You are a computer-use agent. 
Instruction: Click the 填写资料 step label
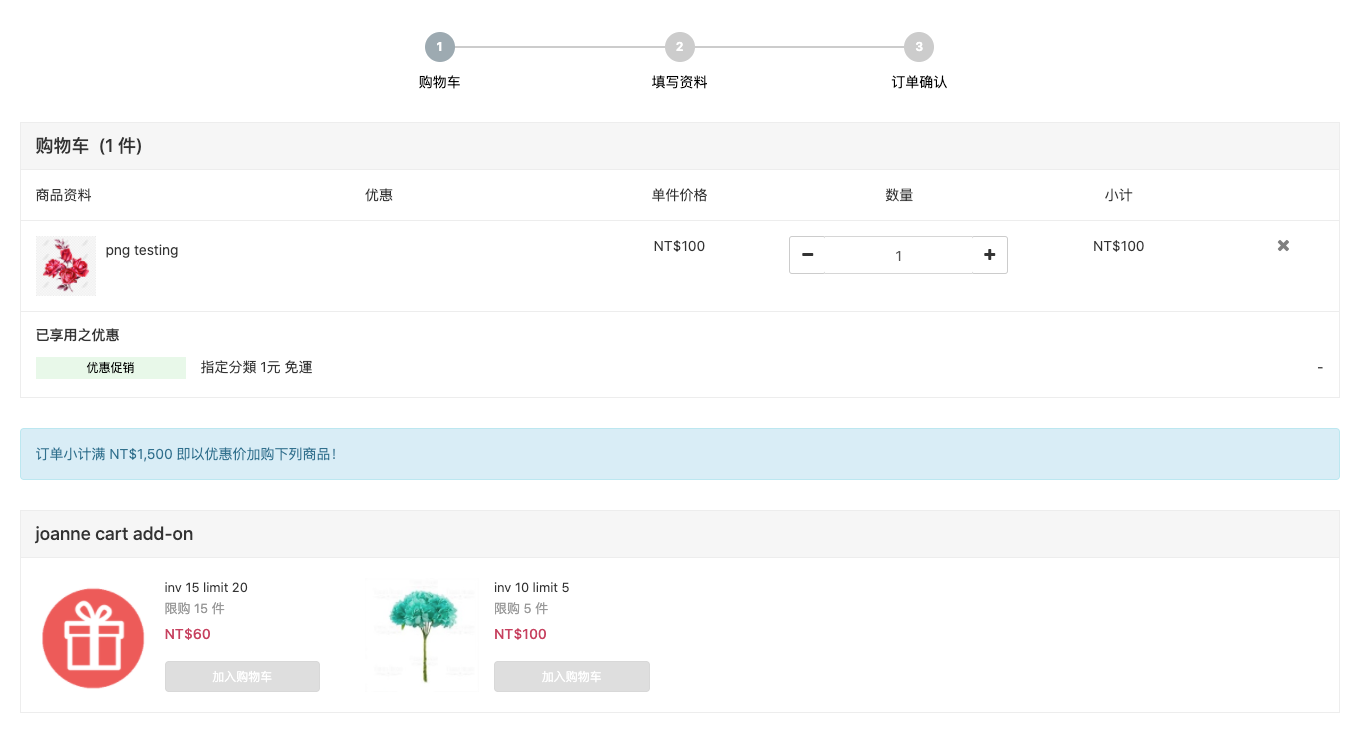(679, 82)
